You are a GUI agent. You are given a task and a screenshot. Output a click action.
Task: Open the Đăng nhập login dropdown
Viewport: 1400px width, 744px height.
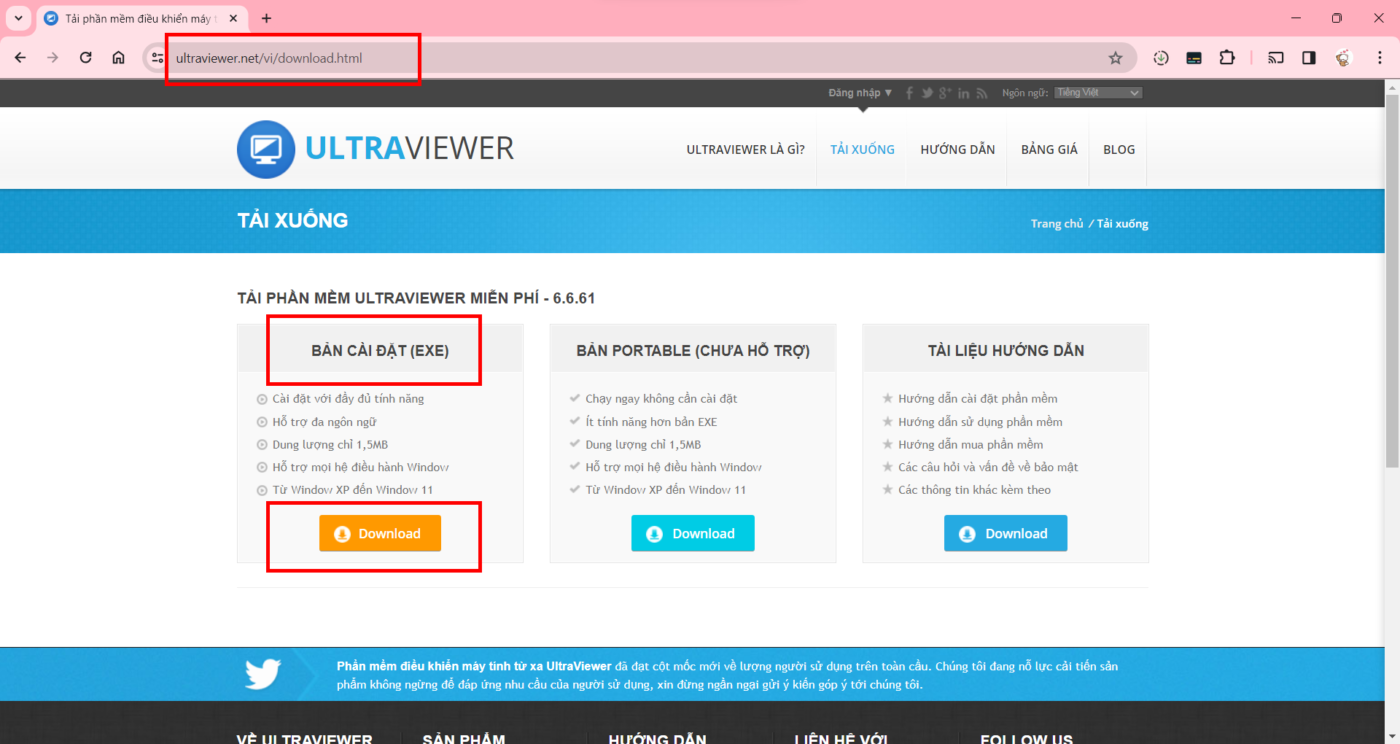click(860, 93)
